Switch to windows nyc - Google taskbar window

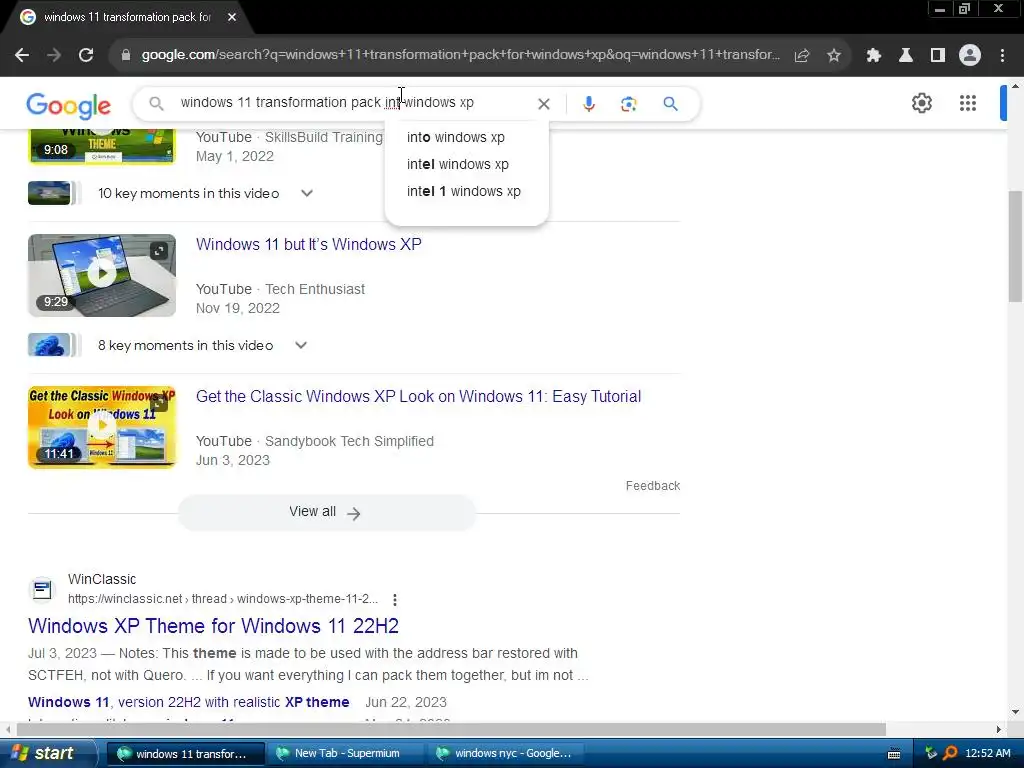point(504,754)
